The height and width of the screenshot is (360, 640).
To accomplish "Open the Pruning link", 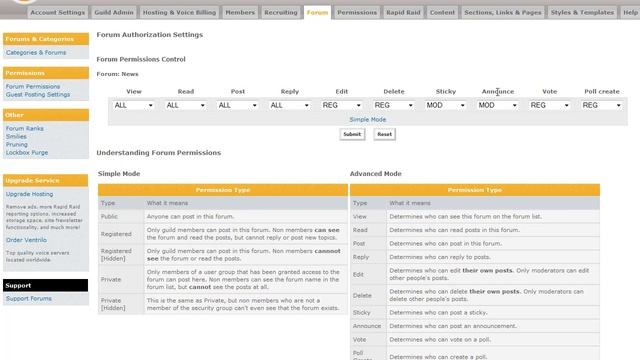I will [17, 144].
